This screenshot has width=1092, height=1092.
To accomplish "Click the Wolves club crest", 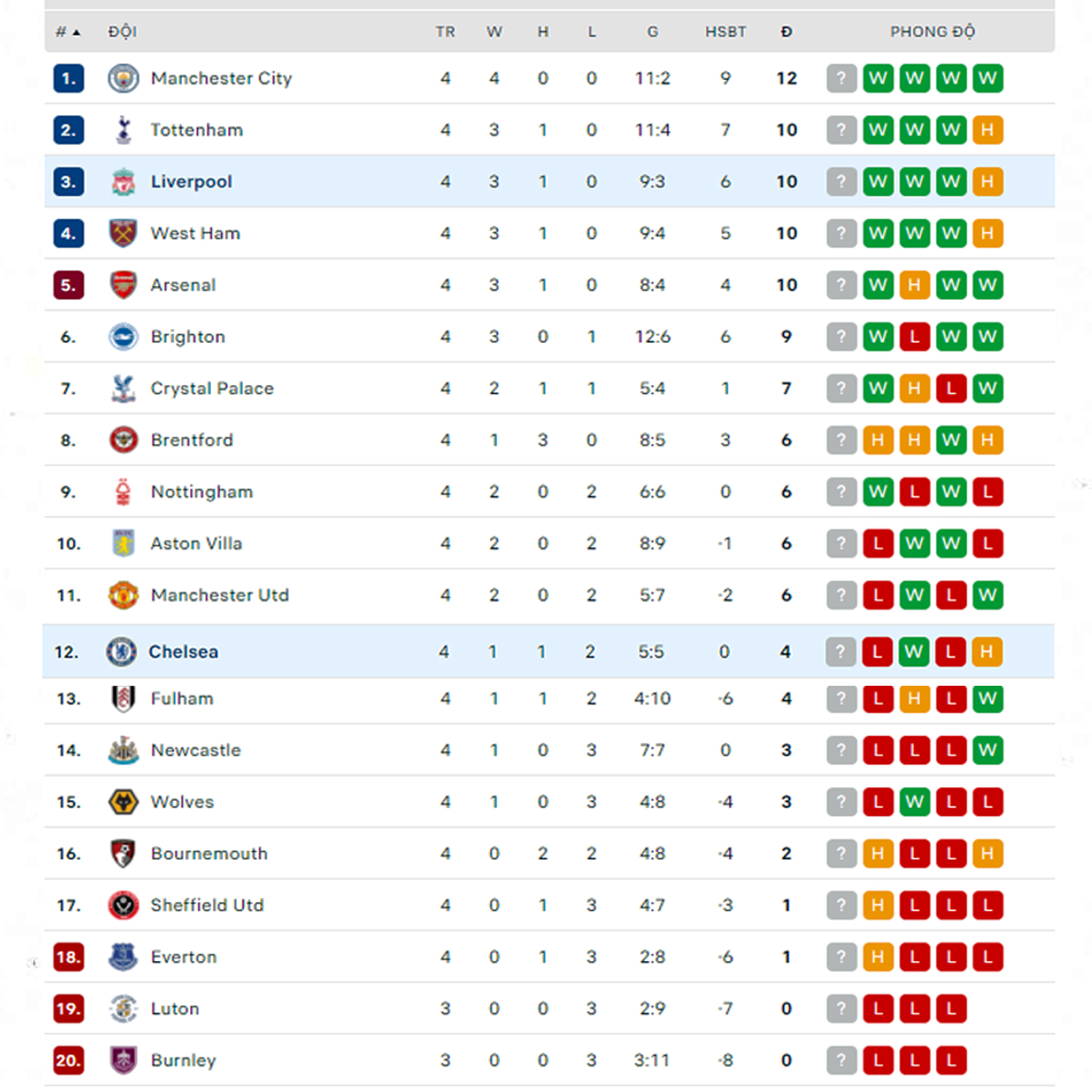I will point(123,802).
